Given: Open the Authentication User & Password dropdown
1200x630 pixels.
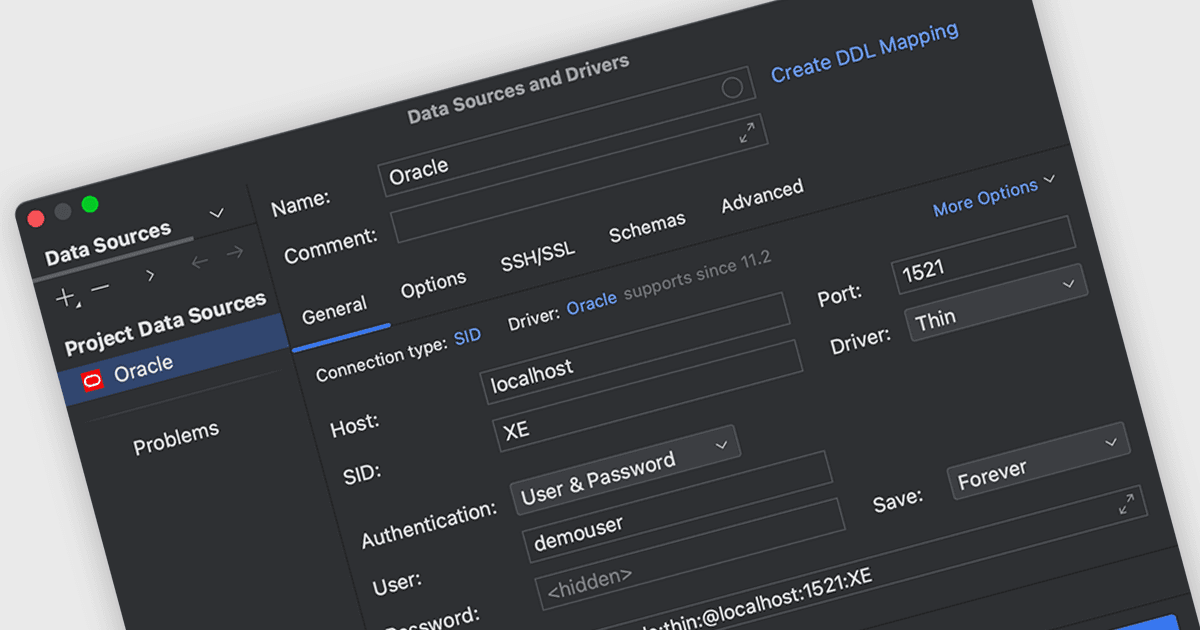Looking at the screenshot, I should [626, 471].
